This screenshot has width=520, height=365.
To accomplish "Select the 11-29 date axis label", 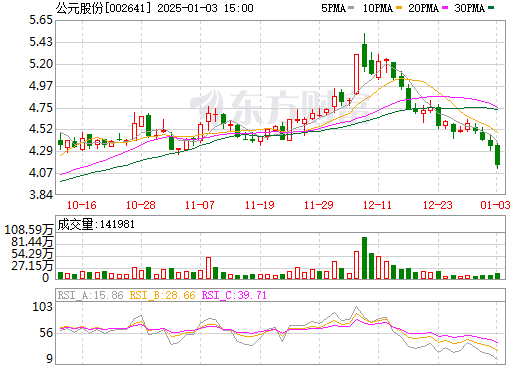I will [319, 205].
